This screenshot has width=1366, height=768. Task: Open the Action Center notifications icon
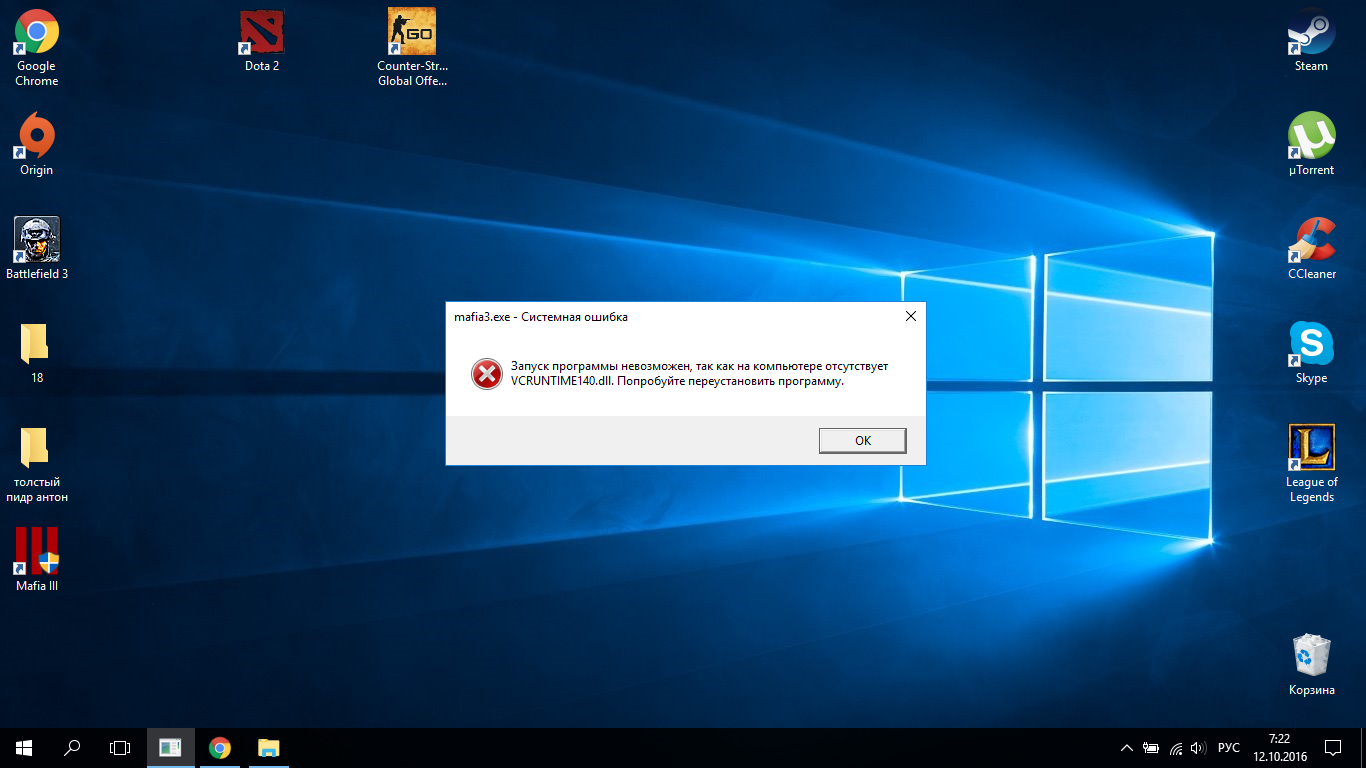coord(1333,748)
